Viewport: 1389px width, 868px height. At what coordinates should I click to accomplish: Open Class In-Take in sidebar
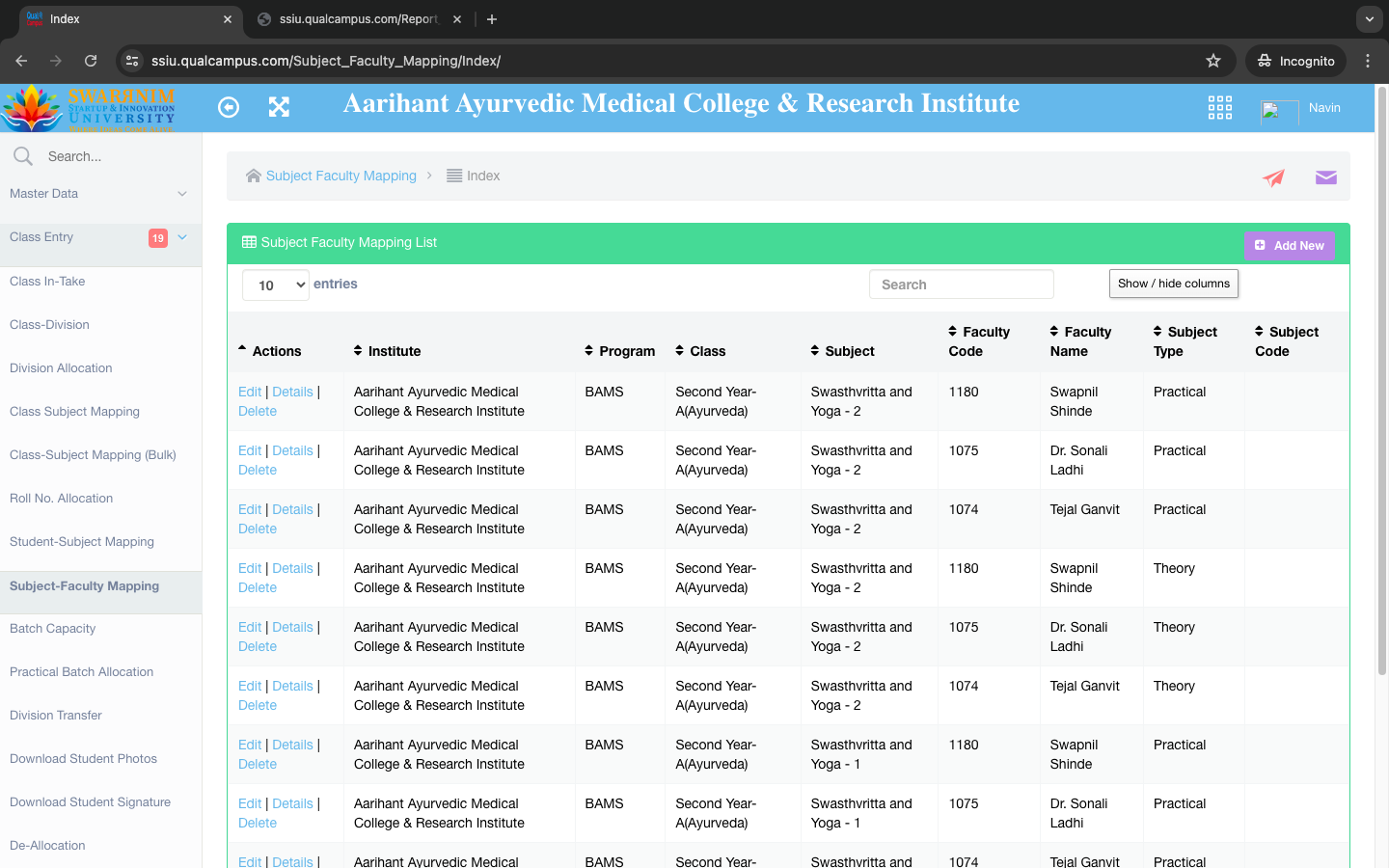pos(47,282)
